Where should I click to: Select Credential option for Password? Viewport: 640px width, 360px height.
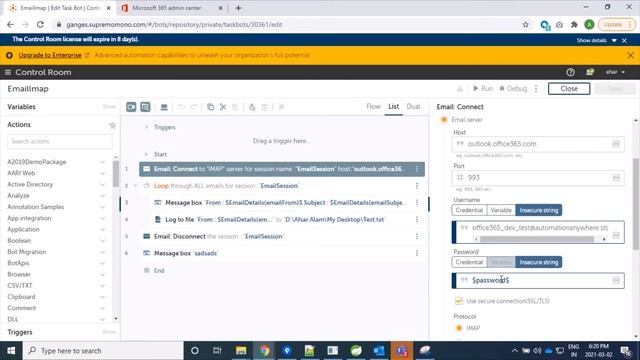pyautogui.click(x=469, y=262)
